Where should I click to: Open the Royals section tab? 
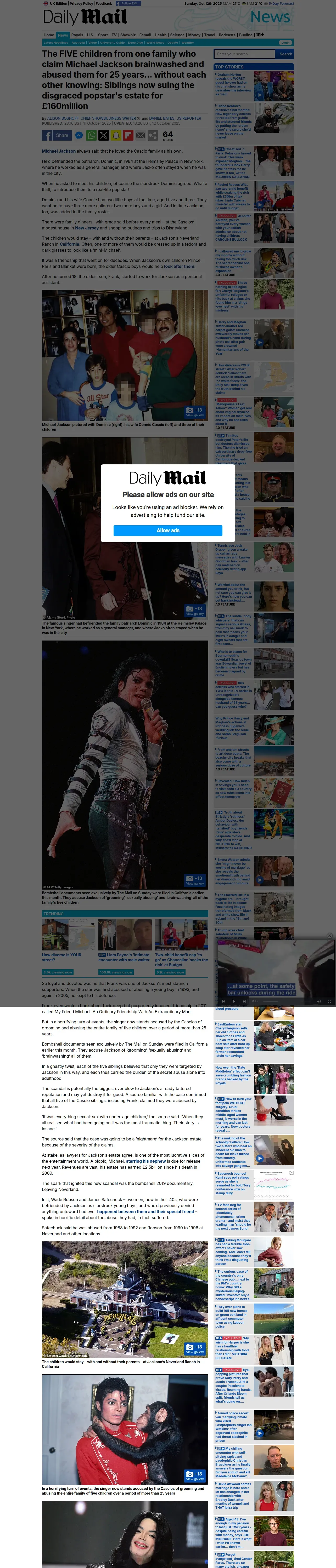click(77, 35)
